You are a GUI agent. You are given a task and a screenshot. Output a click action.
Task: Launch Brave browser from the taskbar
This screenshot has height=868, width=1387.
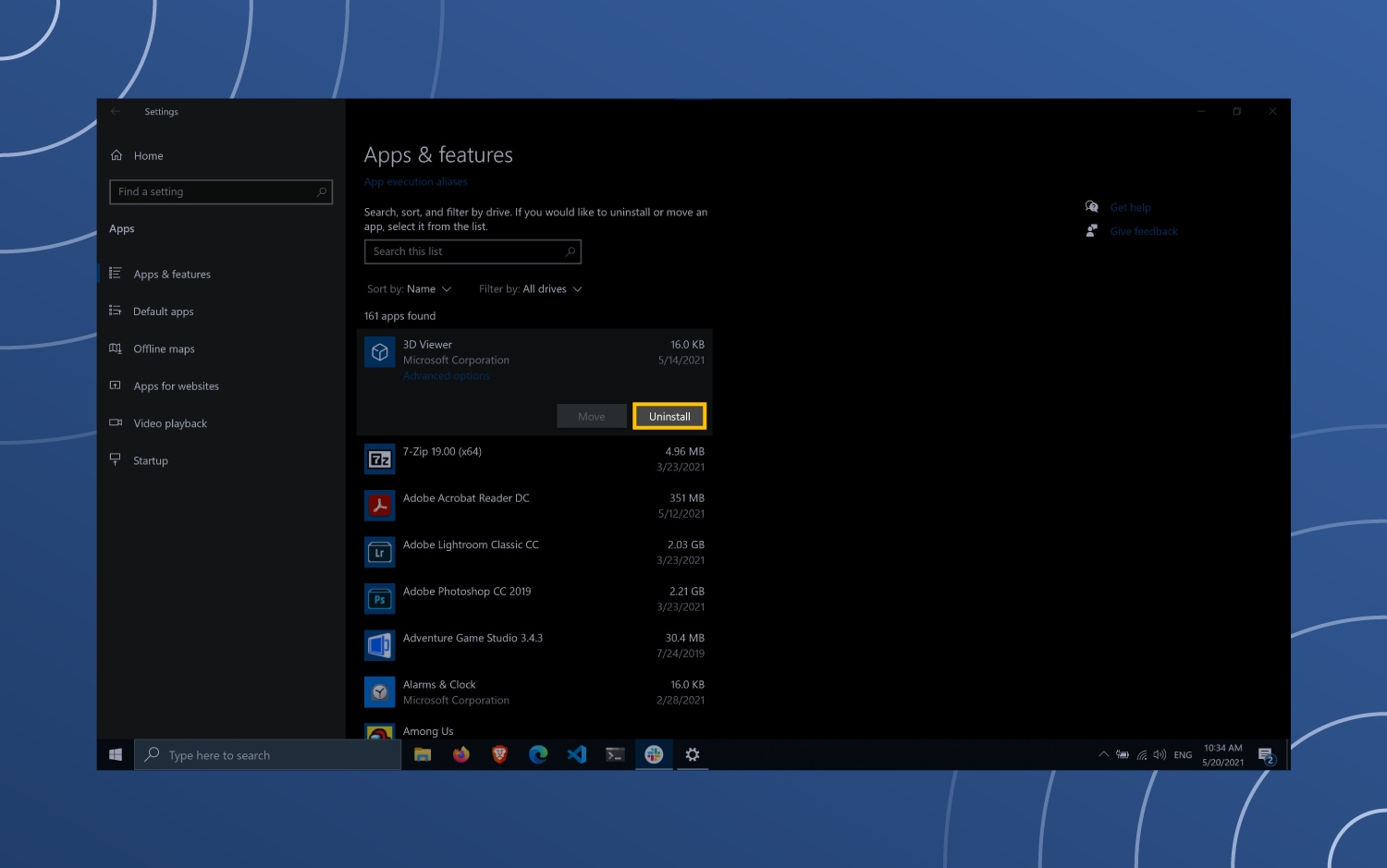[499, 755]
